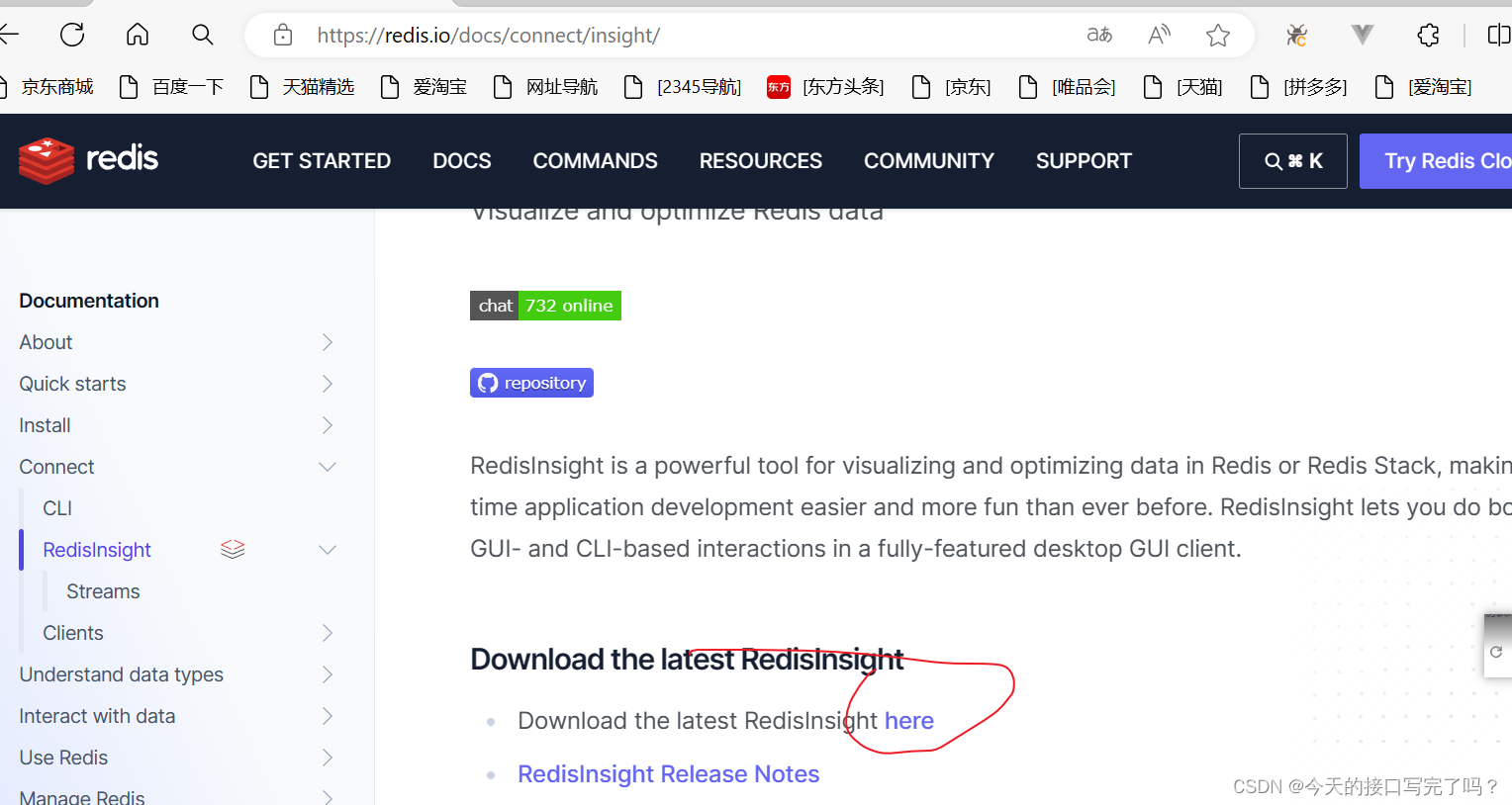
Task: Open the [京东] bookmark
Action: pyautogui.click(x=951, y=87)
